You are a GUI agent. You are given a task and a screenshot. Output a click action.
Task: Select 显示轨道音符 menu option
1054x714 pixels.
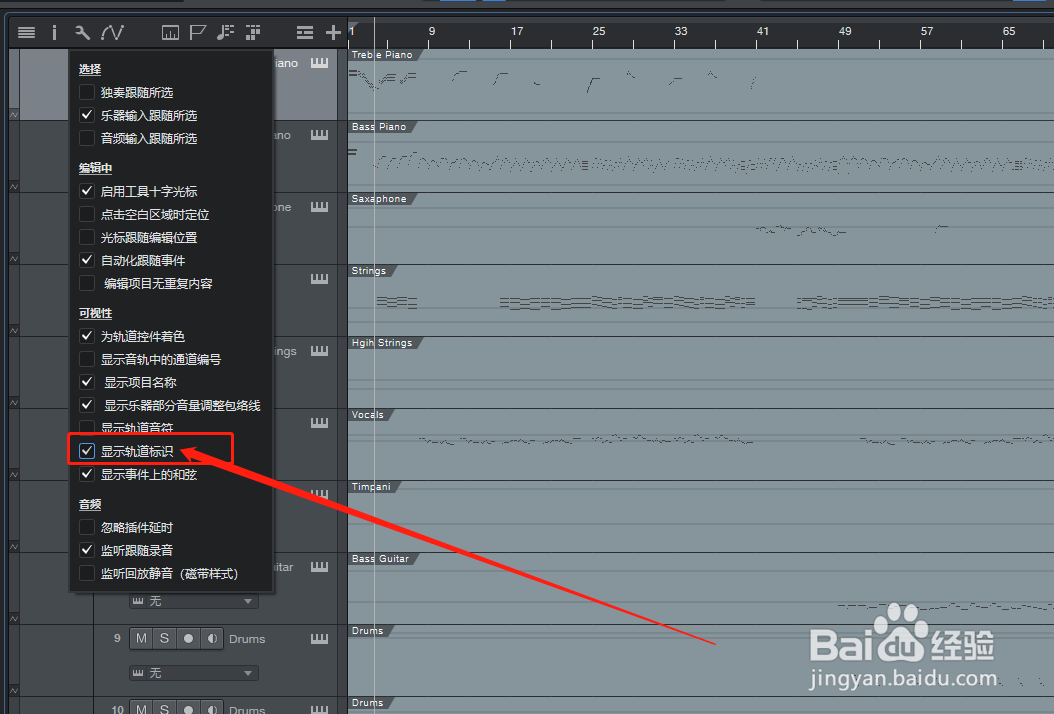(136, 427)
